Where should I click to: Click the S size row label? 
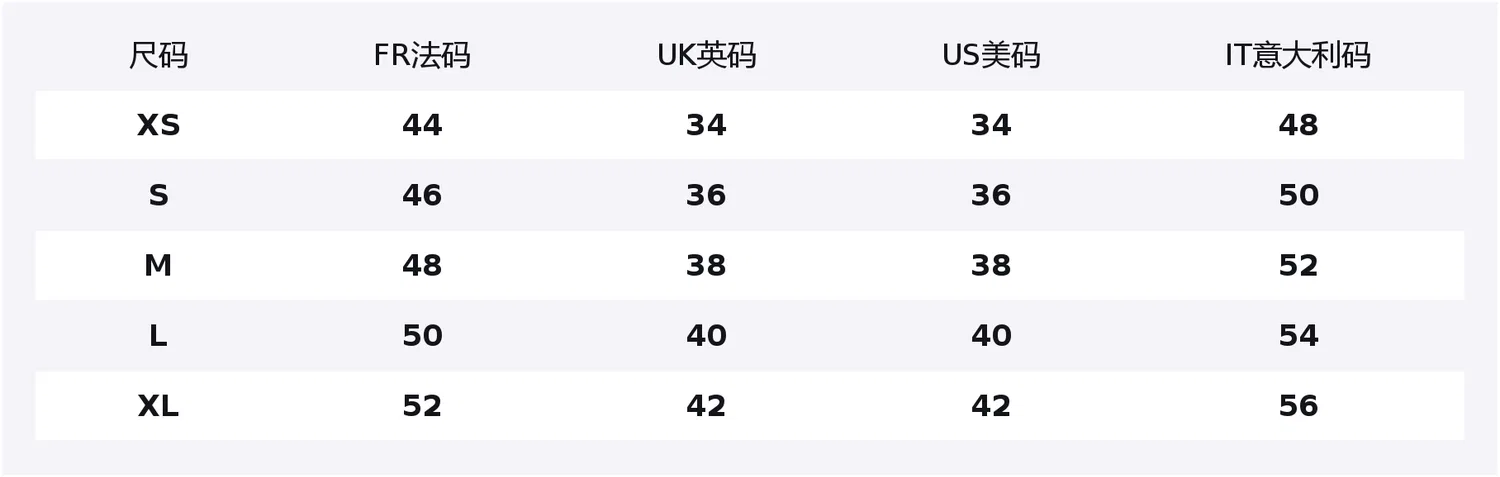[x=158, y=195]
